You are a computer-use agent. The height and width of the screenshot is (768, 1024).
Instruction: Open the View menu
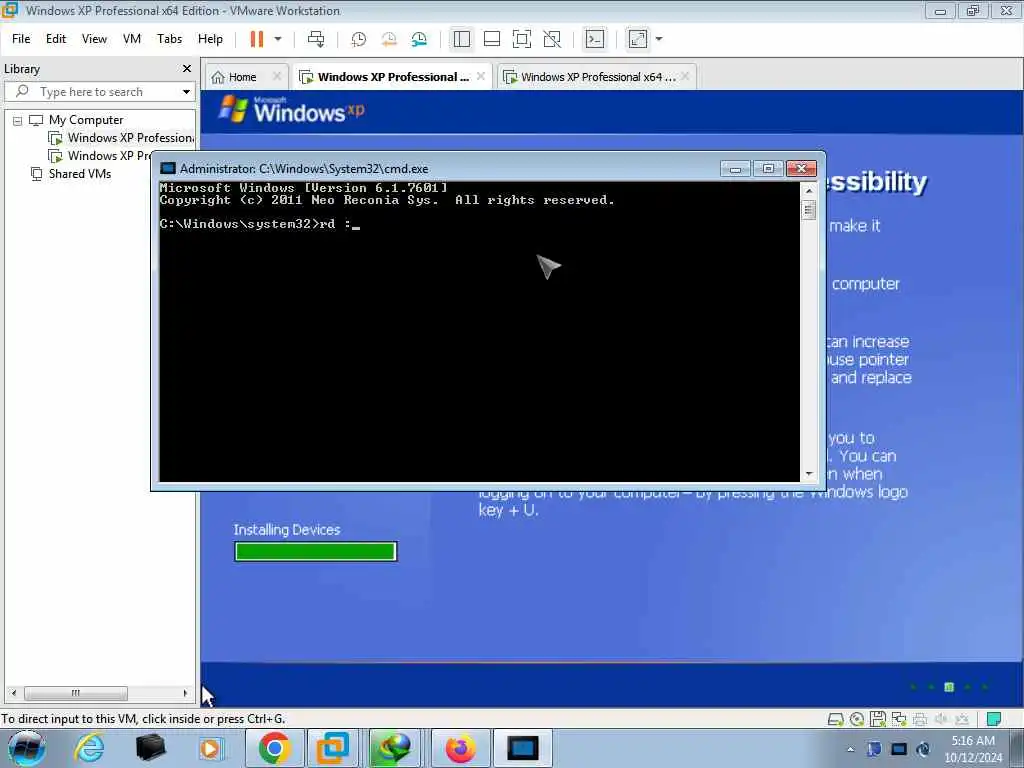click(x=94, y=39)
